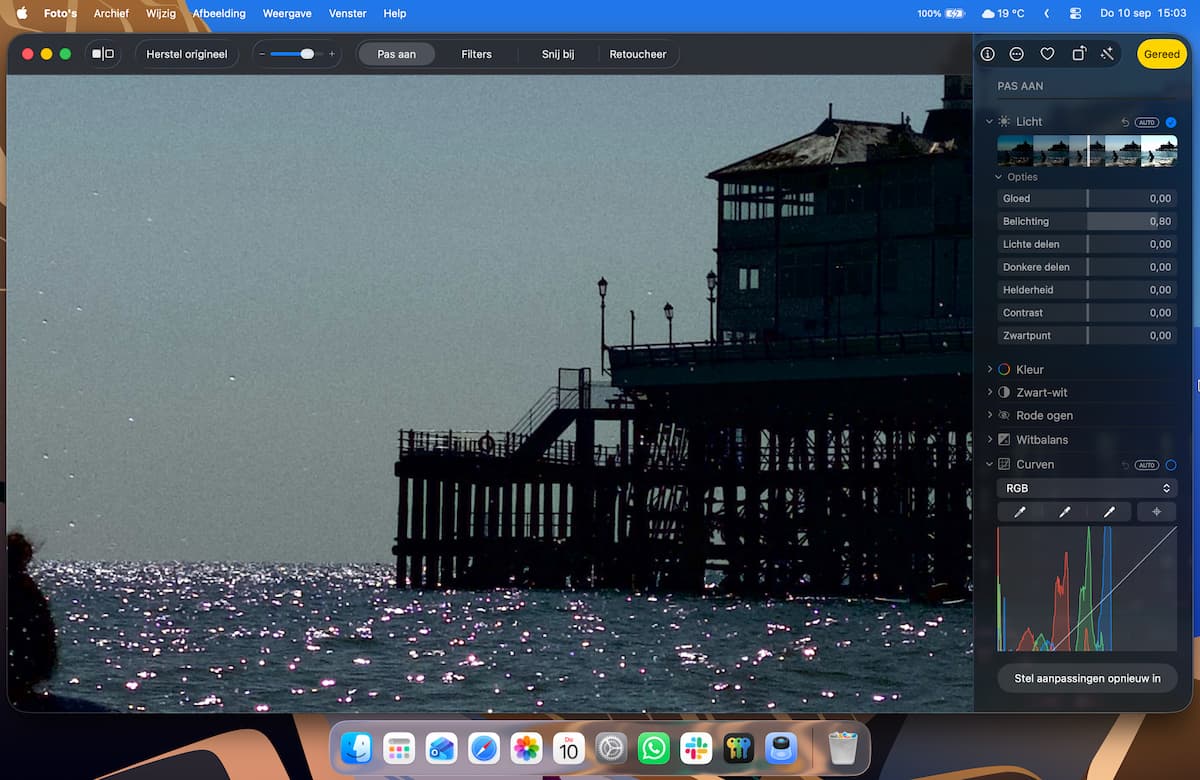The width and height of the screenshot is (1200, 780).
Task: Expand the Witbalans section
Action: 990,439
